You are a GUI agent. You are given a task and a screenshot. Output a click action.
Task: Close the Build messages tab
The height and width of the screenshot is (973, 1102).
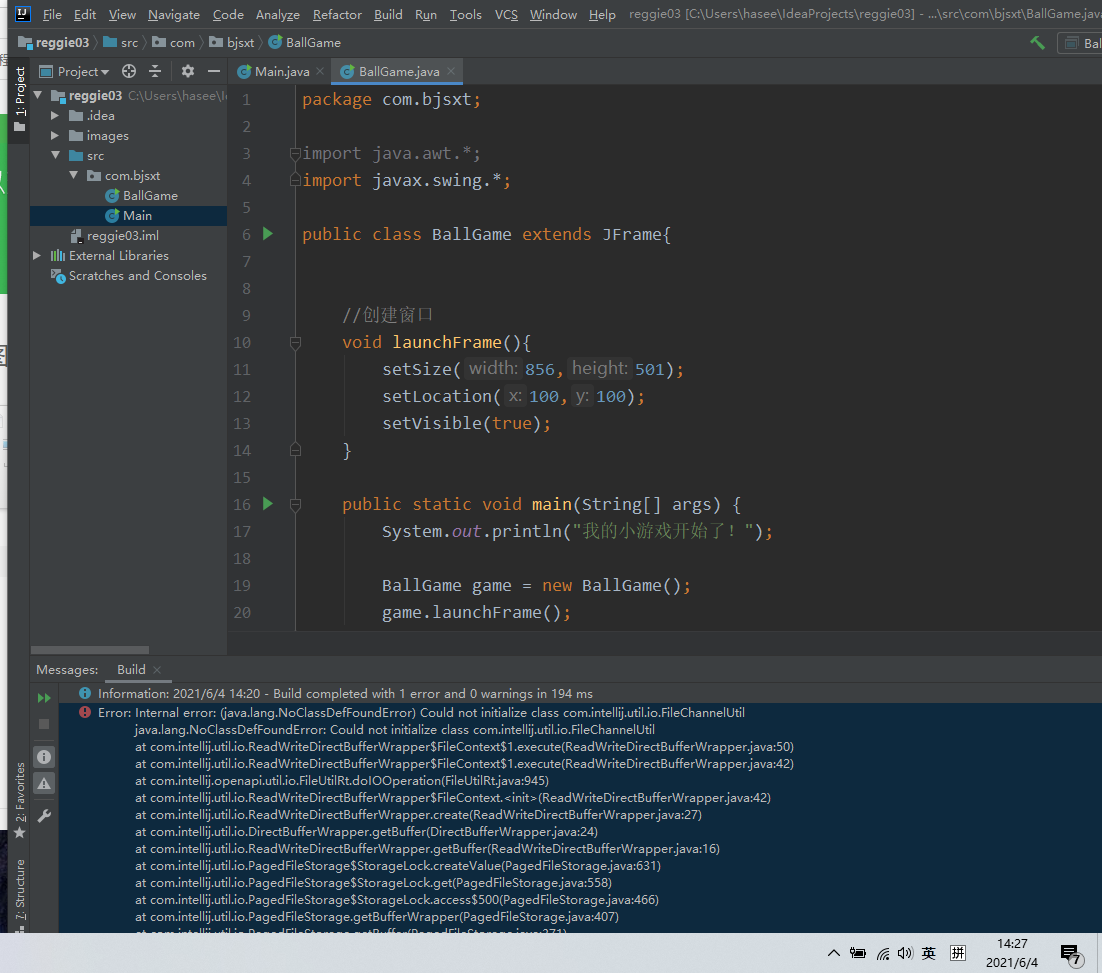(157, 670)
